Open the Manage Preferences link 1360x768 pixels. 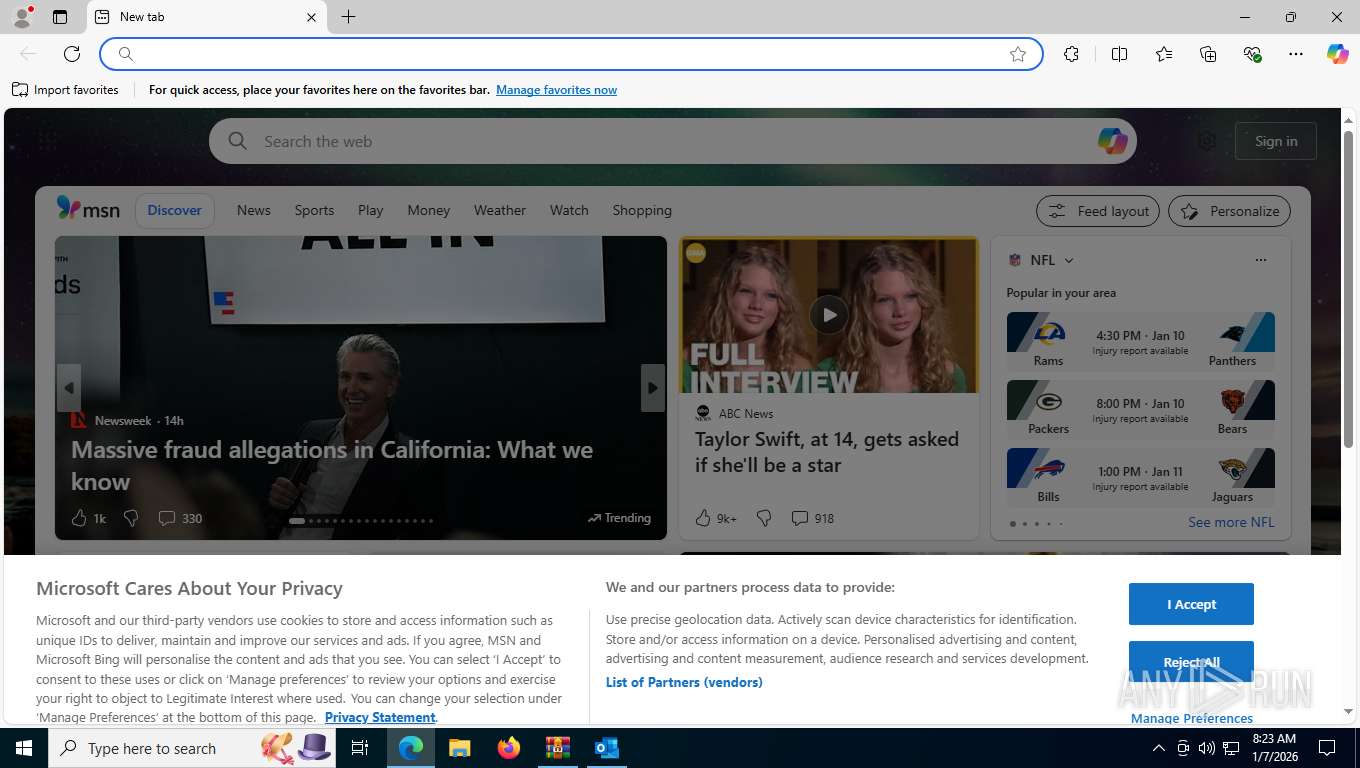pos(1191,718)
